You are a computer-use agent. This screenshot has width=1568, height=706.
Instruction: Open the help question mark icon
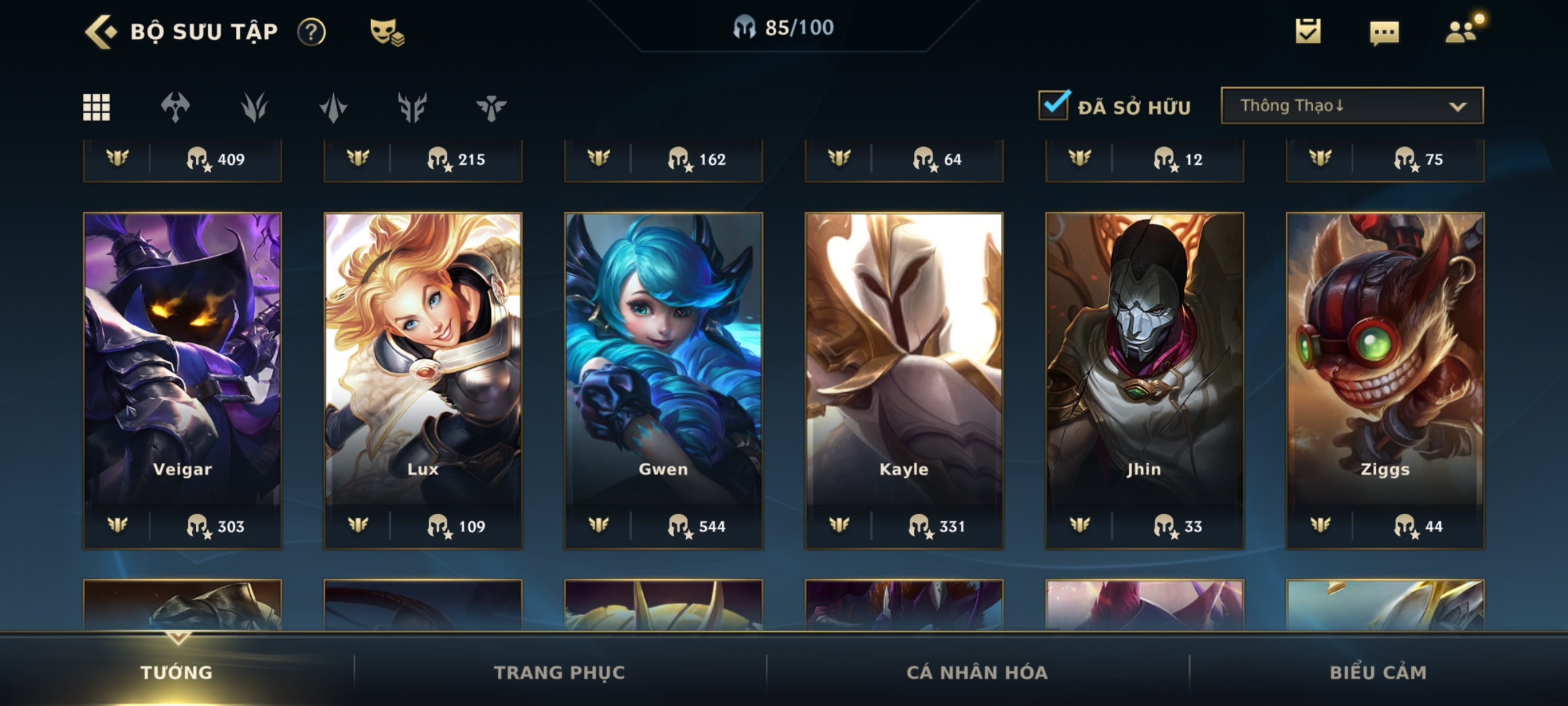click(x=312, y=31)
